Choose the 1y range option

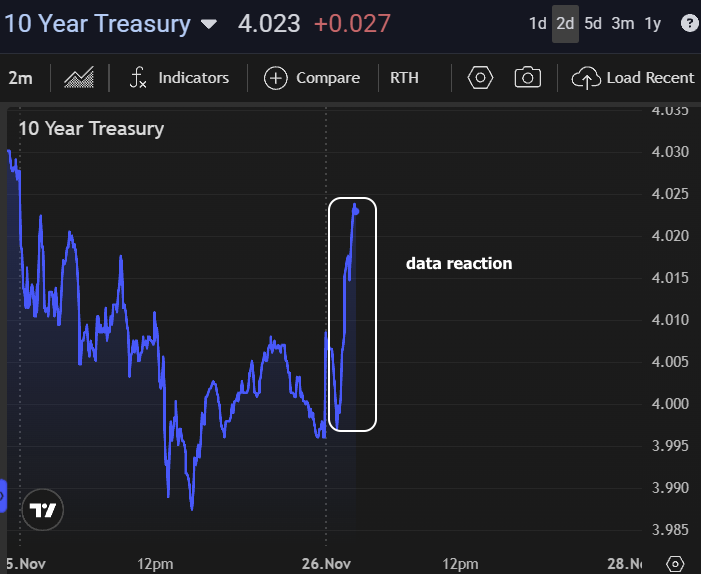point(653,23)
